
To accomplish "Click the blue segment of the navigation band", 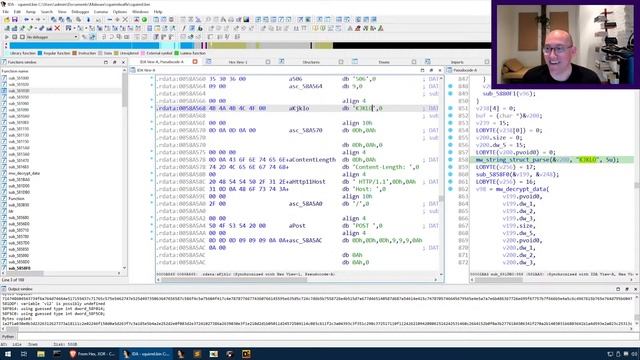I will pyautogui.click(x=84, y=46).
